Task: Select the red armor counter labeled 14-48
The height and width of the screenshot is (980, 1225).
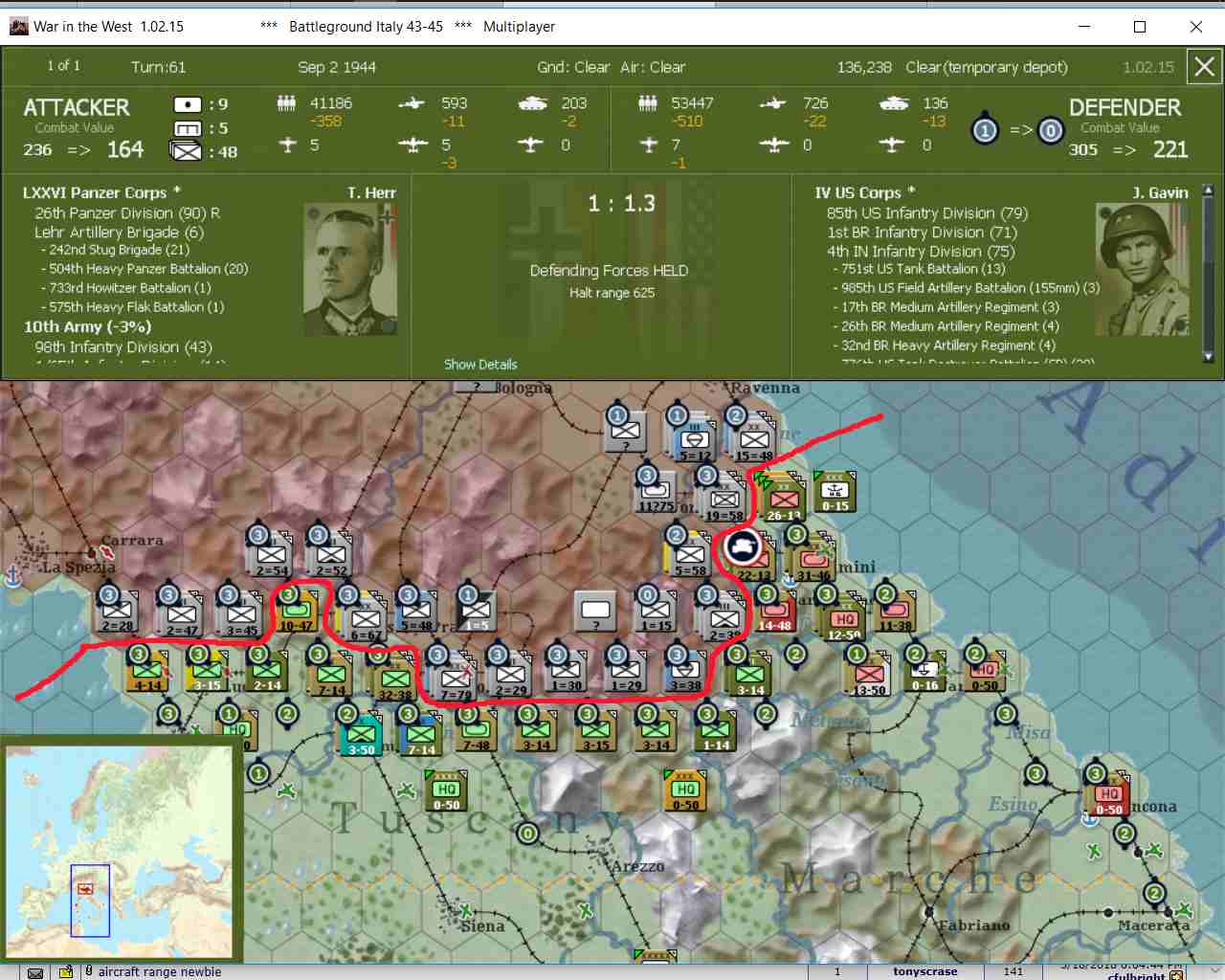Action: (774, 612)
